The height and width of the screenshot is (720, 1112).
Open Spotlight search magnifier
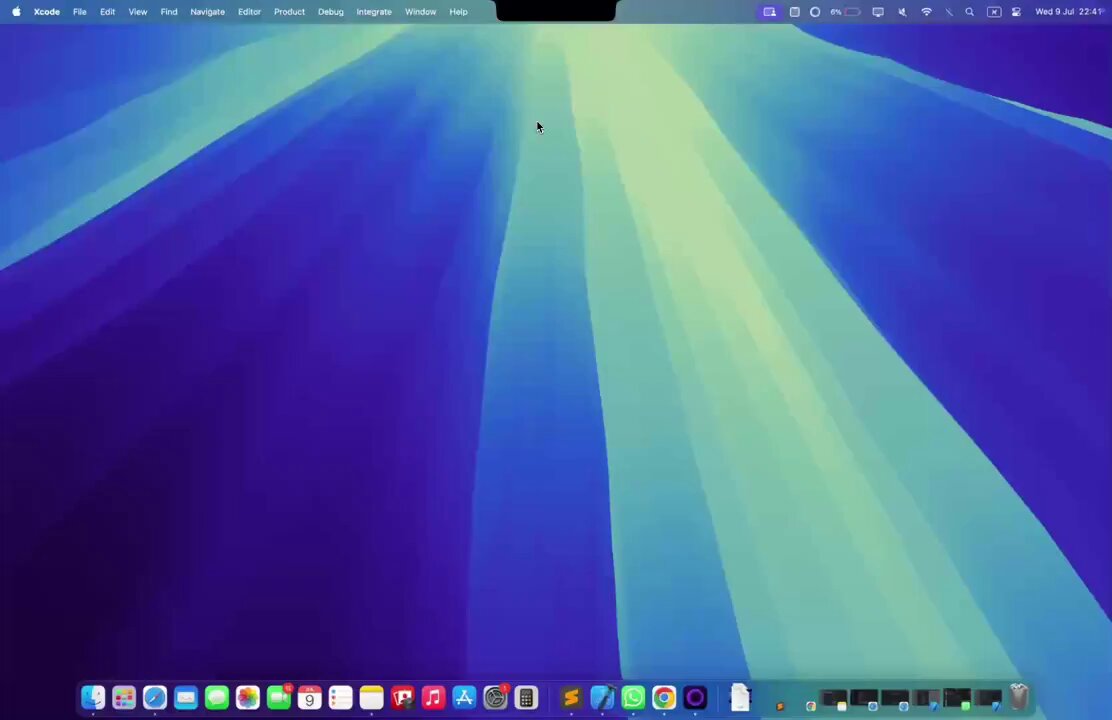969,11
